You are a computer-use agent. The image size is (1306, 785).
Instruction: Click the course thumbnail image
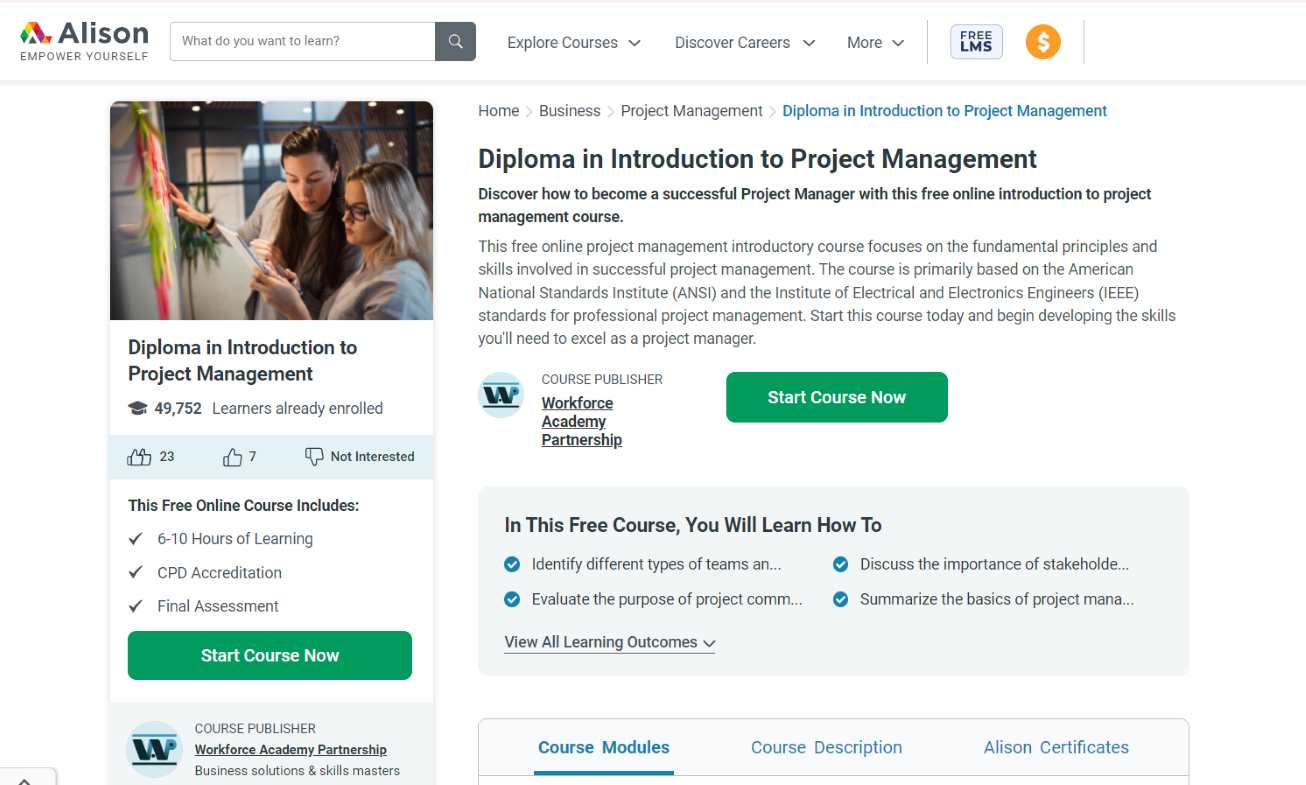pos(271,210)
